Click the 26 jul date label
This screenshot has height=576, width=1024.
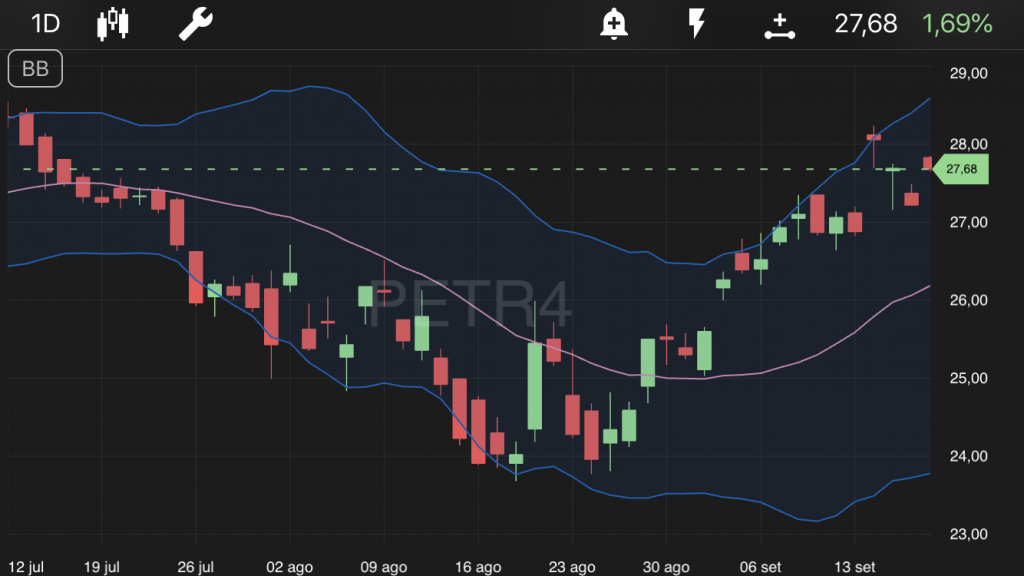pos(195,567)
